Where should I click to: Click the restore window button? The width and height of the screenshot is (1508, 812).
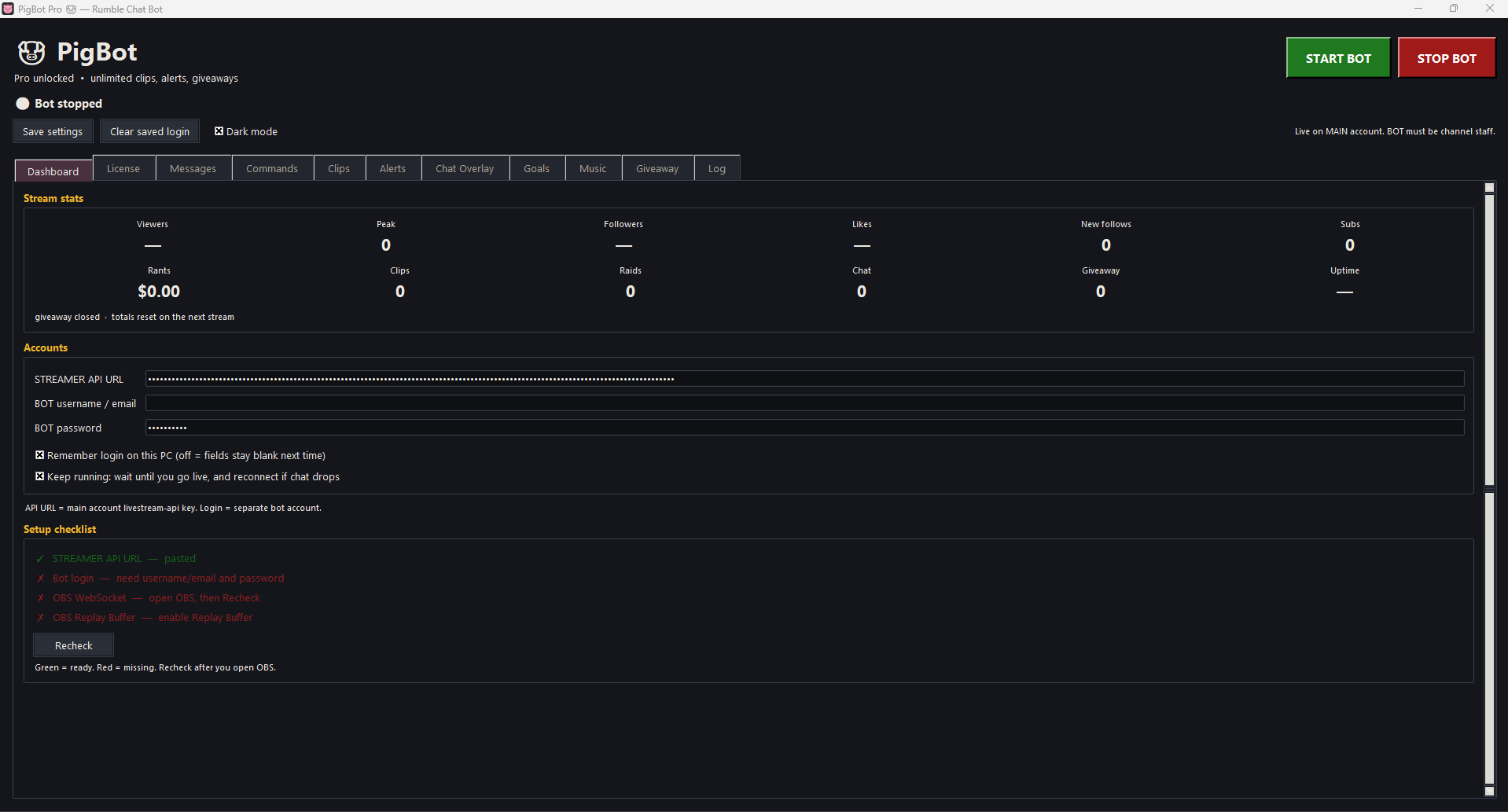[1454, 9]
